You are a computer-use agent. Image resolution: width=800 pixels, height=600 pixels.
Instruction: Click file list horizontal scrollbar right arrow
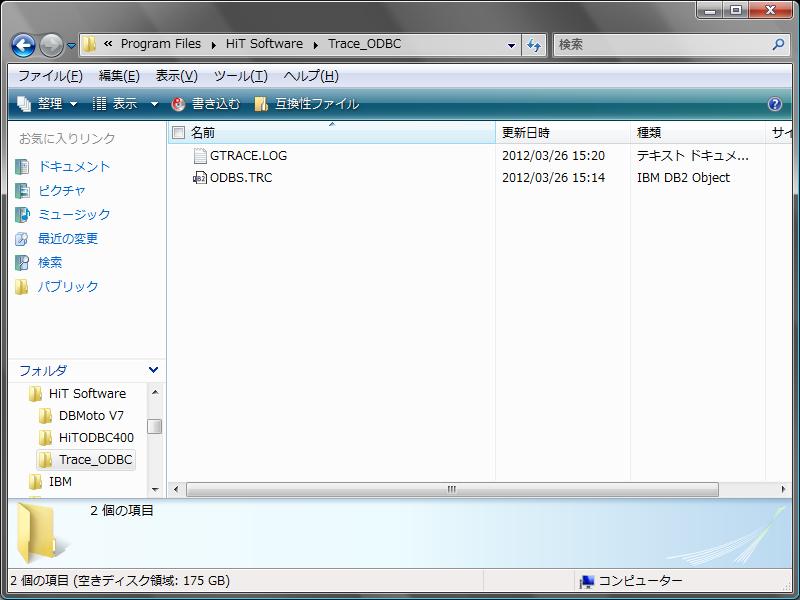click(x=783, y=489)
